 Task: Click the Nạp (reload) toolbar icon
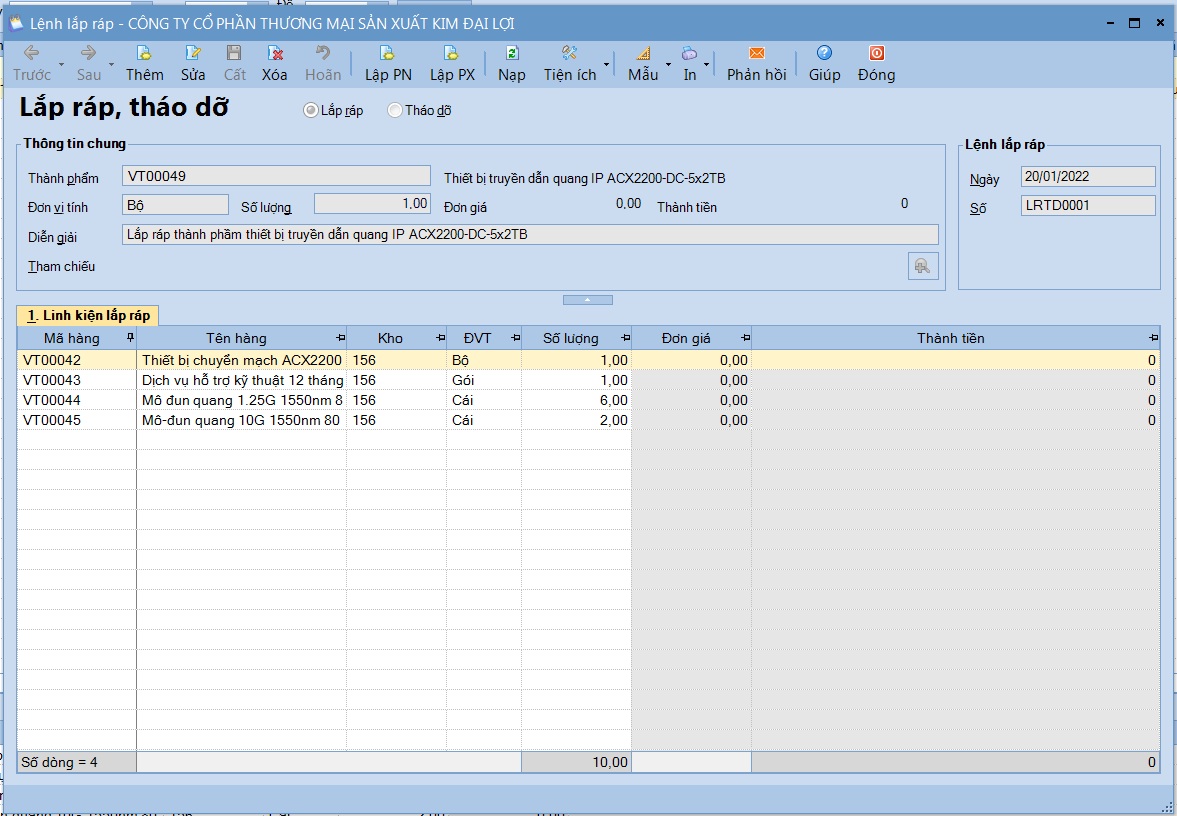[x=511, y=53]
